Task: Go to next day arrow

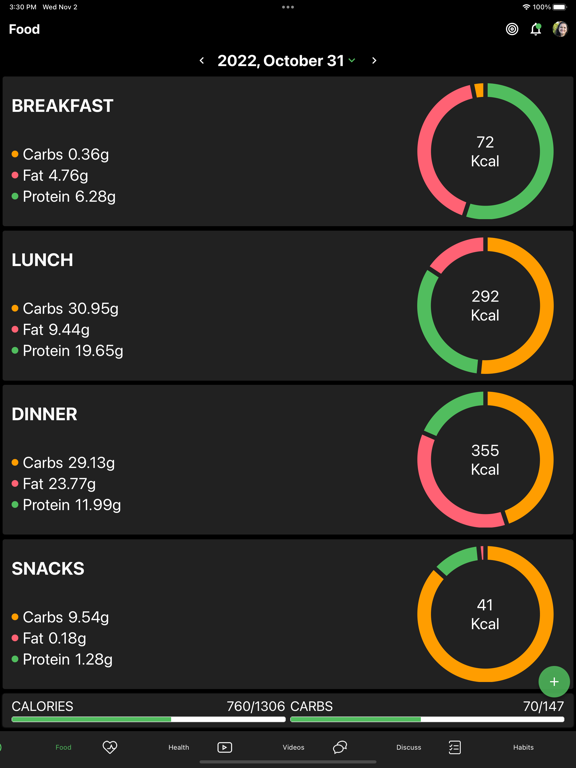Action: pyautogui.click(x=374, y=60)
